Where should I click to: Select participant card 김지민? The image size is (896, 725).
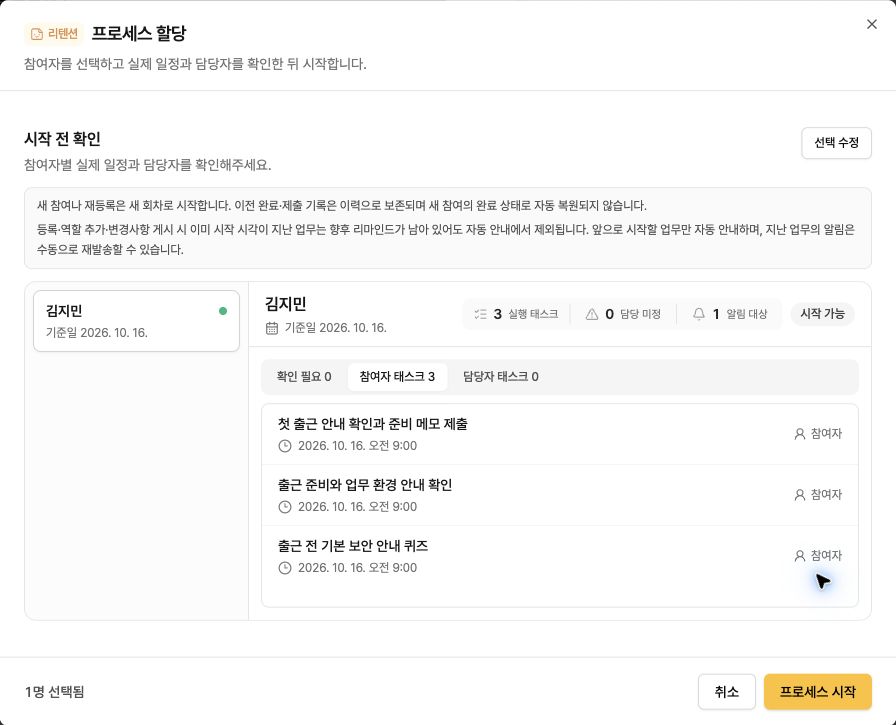click(137, 321)
